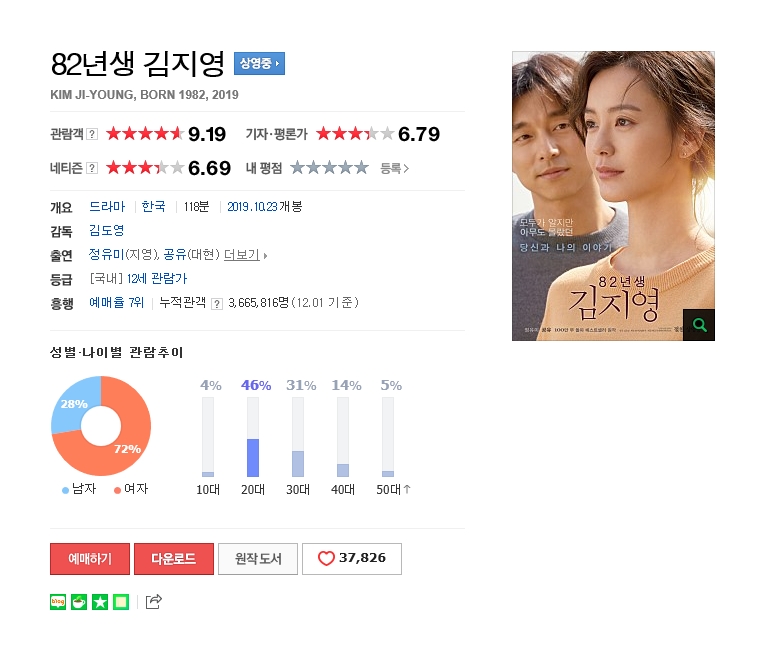
Task: Click the 예매하기 booking button
Action: [90, 559]
